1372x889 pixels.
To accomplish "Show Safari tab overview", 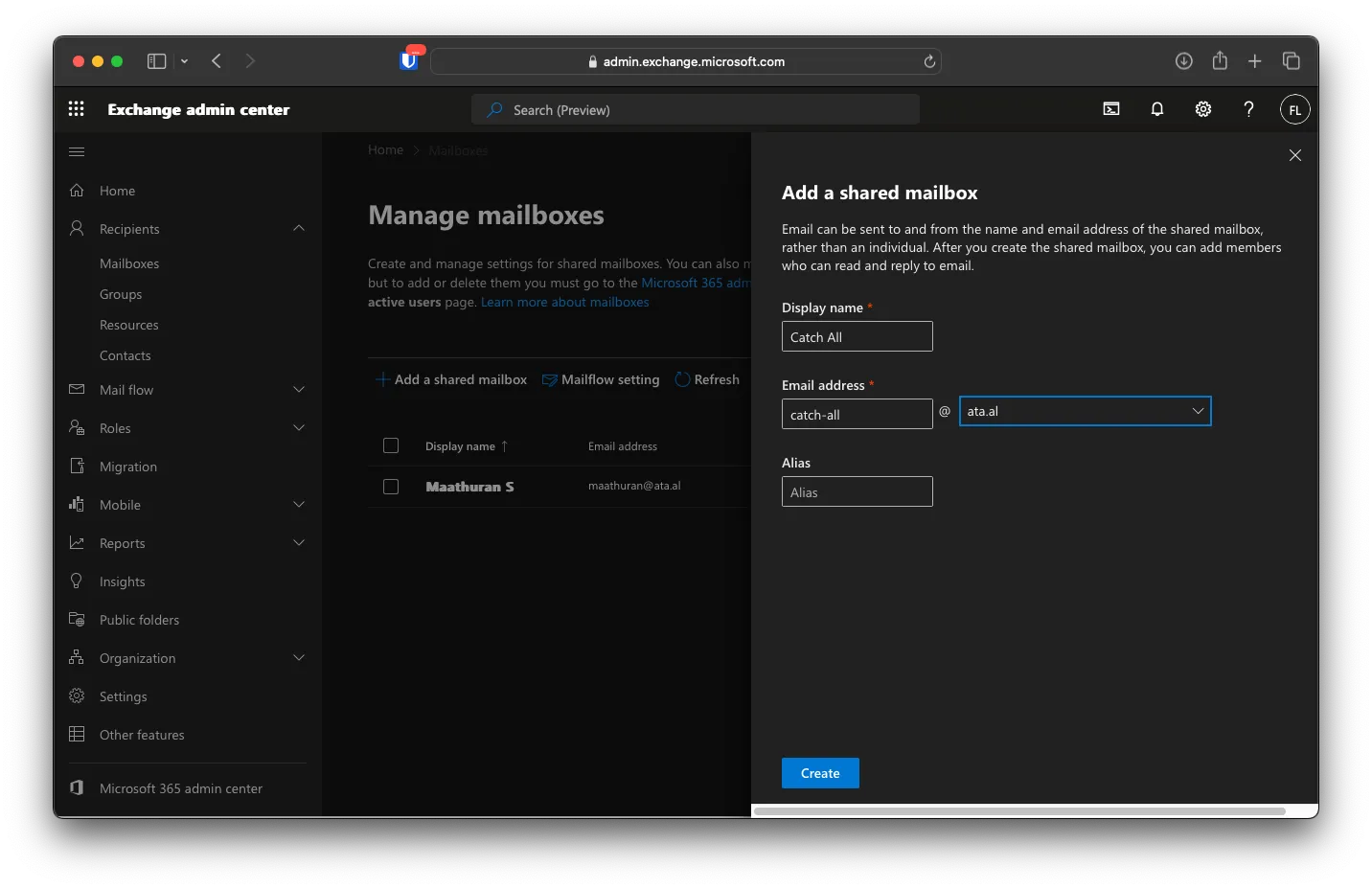I will click(1292, 61).
